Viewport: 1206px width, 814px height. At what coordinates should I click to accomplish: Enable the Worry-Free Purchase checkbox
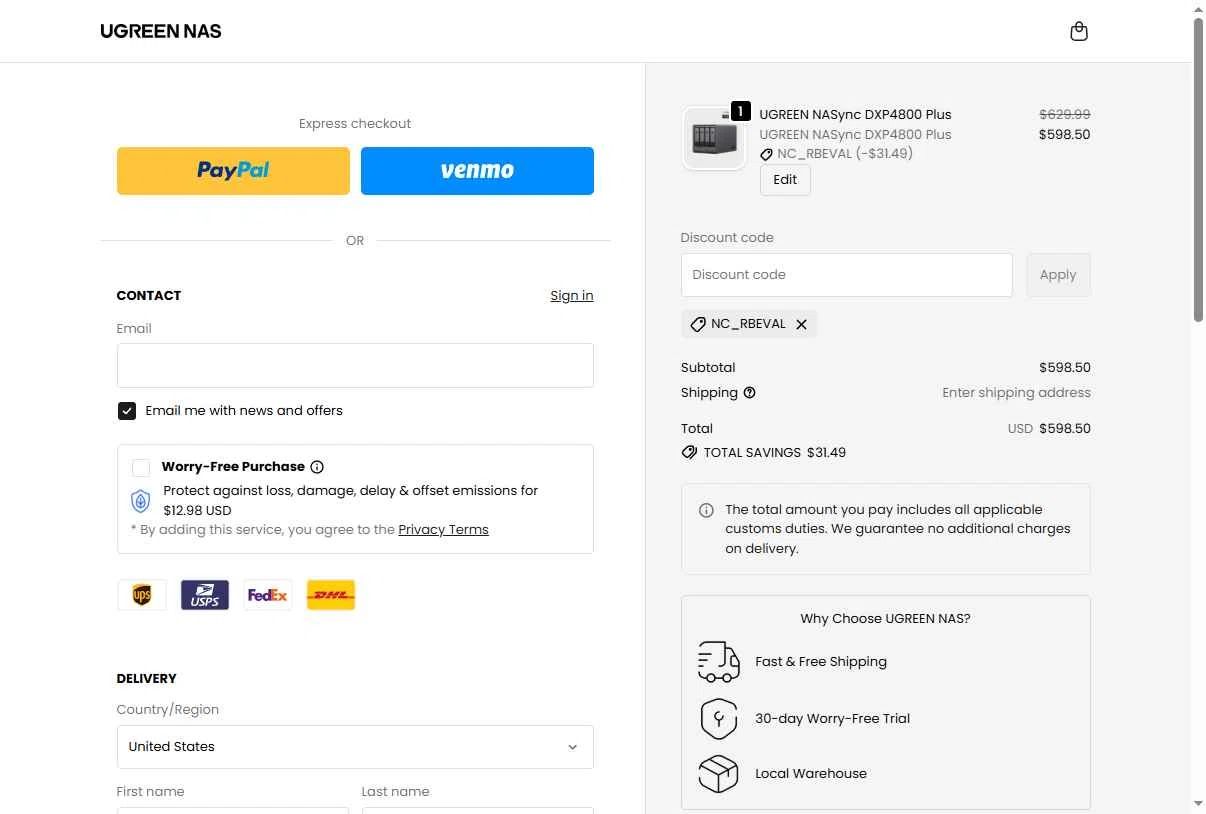(x=141, y=467)
